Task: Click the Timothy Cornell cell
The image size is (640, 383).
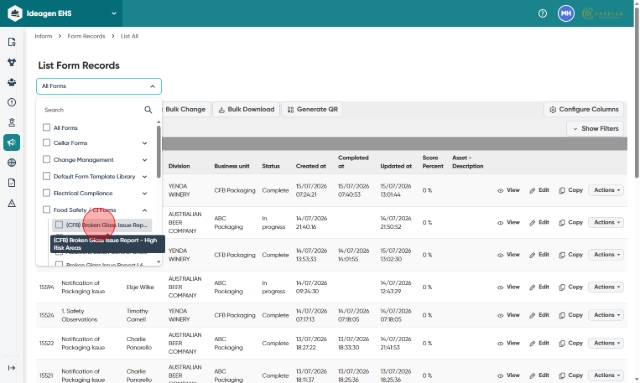Action: [136, 315]
